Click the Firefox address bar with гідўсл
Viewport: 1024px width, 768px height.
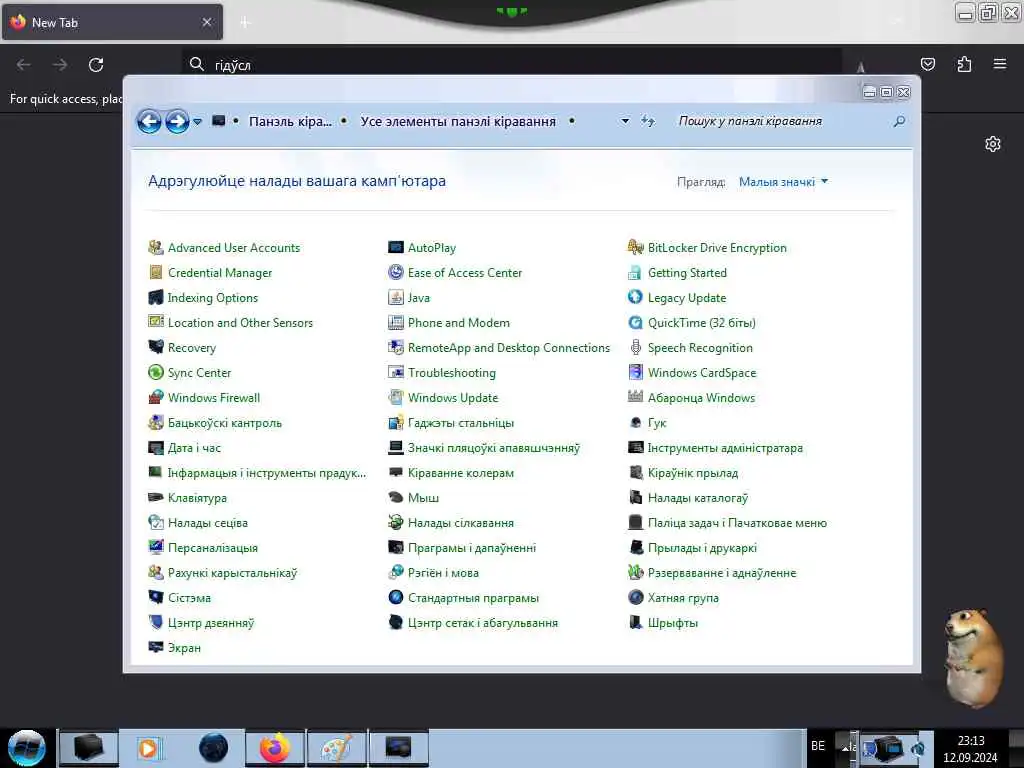(511, 64)
